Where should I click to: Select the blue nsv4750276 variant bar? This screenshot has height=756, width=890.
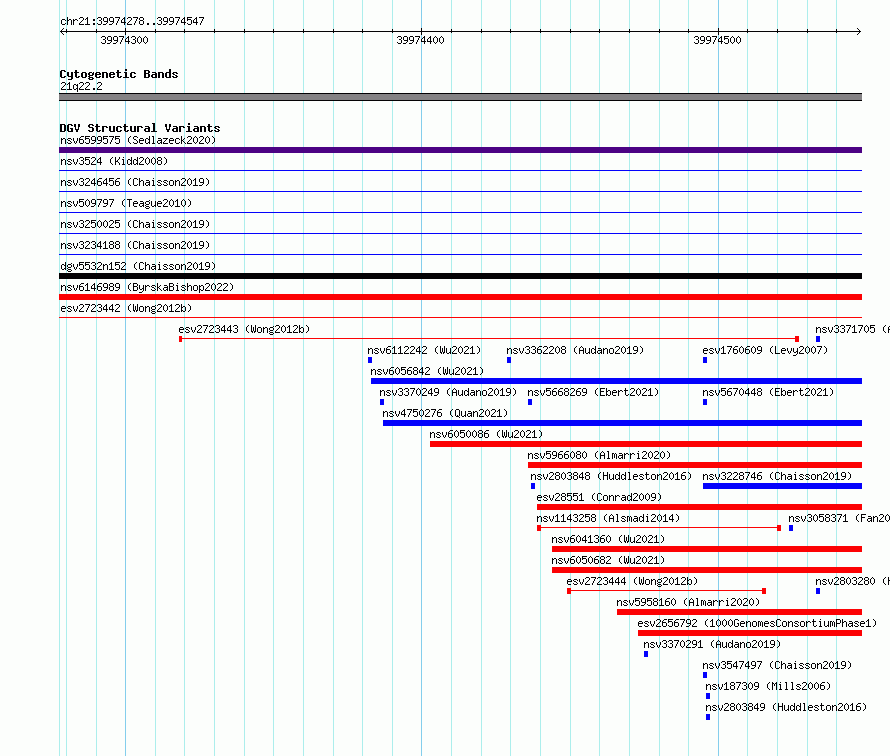[623, 423]
